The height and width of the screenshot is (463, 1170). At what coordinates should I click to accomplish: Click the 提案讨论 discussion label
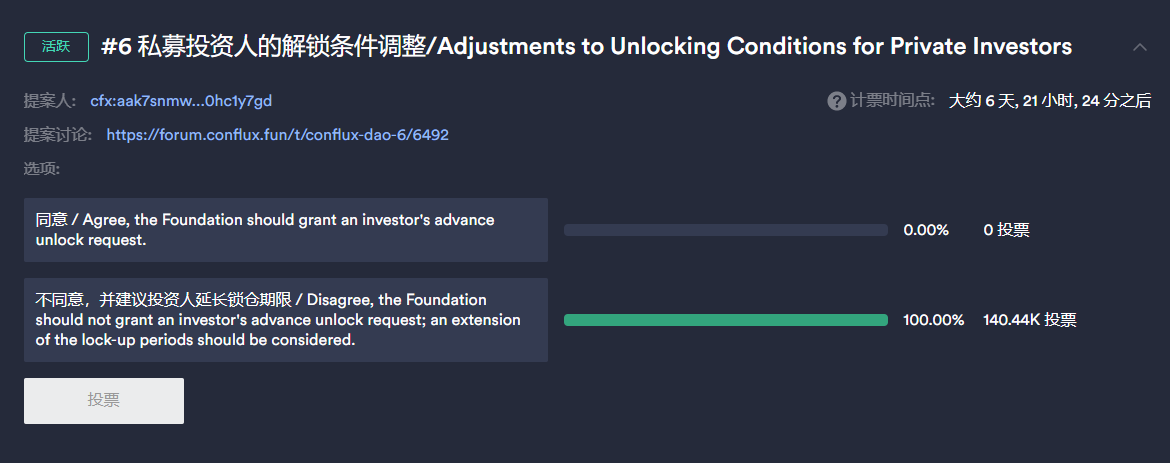58,135
